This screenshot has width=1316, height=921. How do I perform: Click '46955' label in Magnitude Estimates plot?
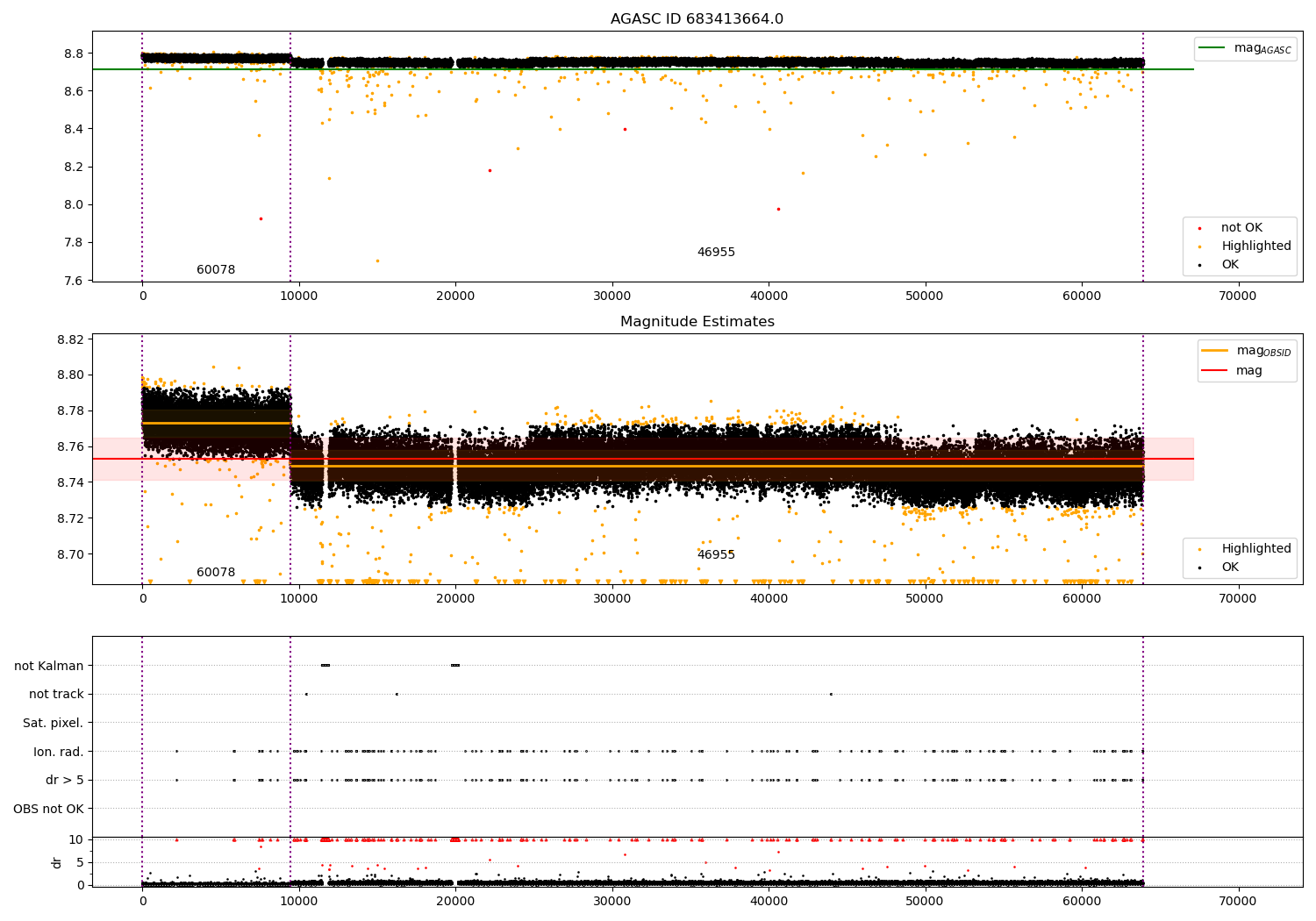click(x=716, y=554)
